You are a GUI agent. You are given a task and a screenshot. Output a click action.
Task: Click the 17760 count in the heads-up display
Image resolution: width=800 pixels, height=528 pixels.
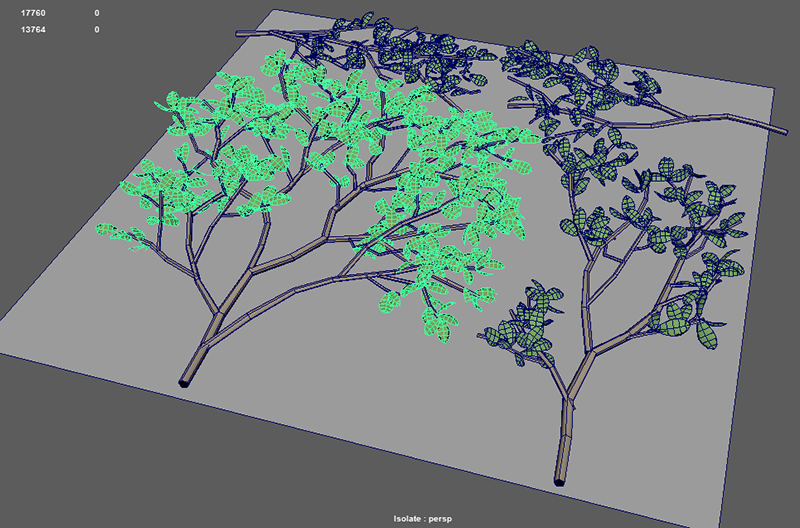(x=33, y=13)
